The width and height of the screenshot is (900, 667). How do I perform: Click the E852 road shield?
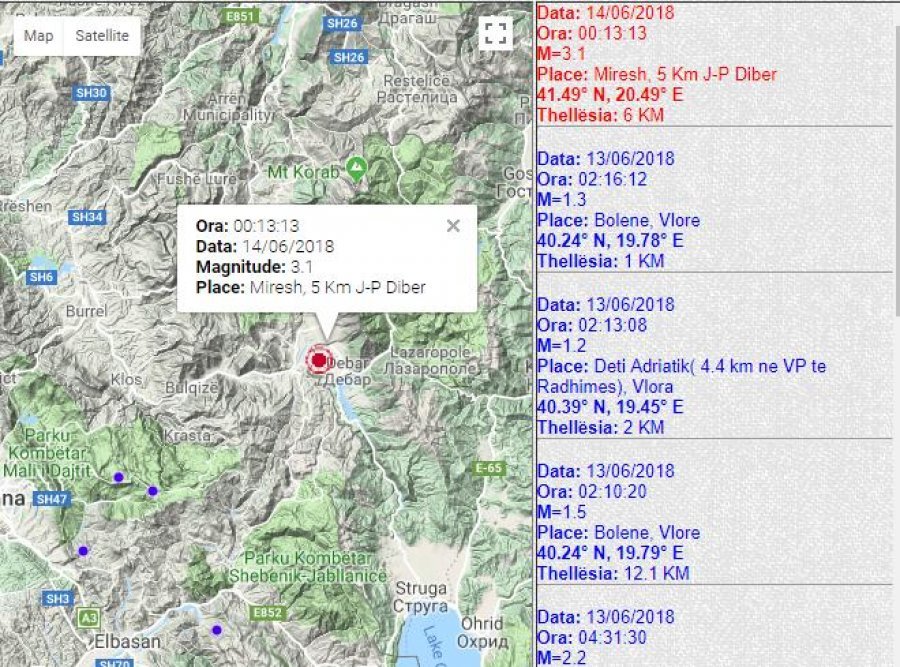point(269,611)
